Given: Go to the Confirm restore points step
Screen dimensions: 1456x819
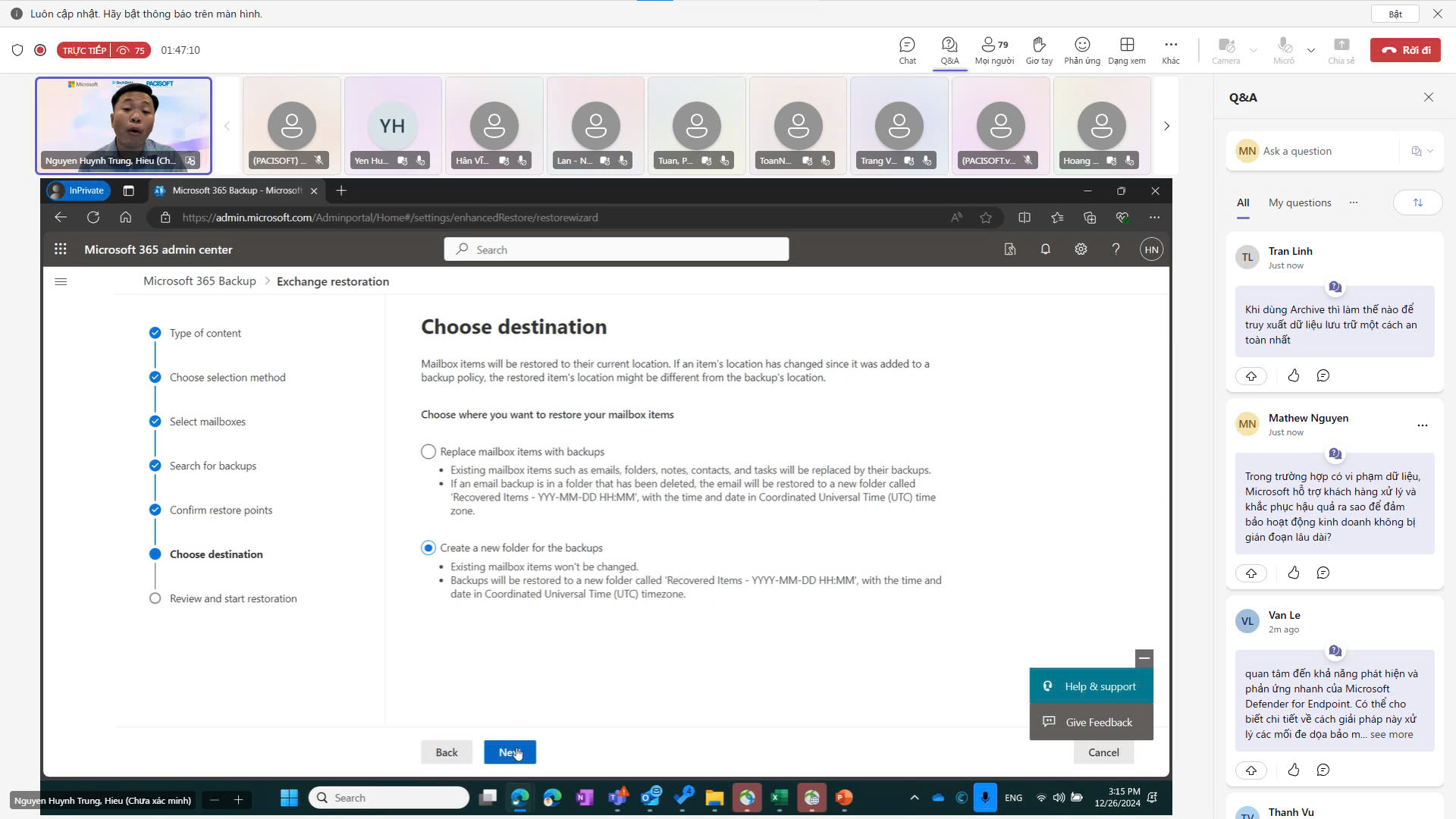Looking at the screenshot, I should click(x=221, y=510).
